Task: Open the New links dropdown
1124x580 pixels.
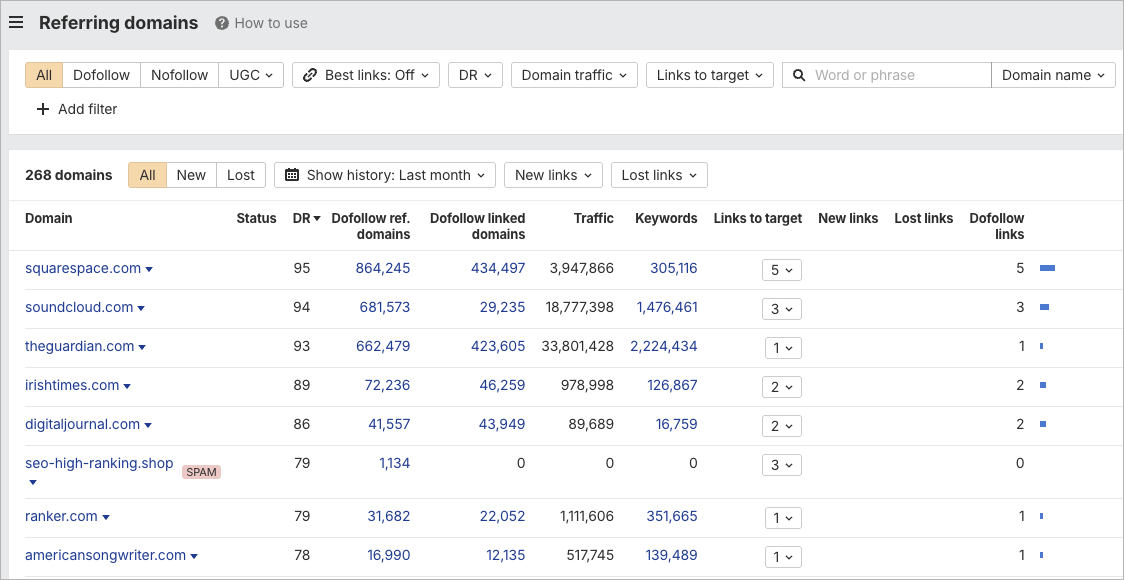Action: tap(553, 175)
